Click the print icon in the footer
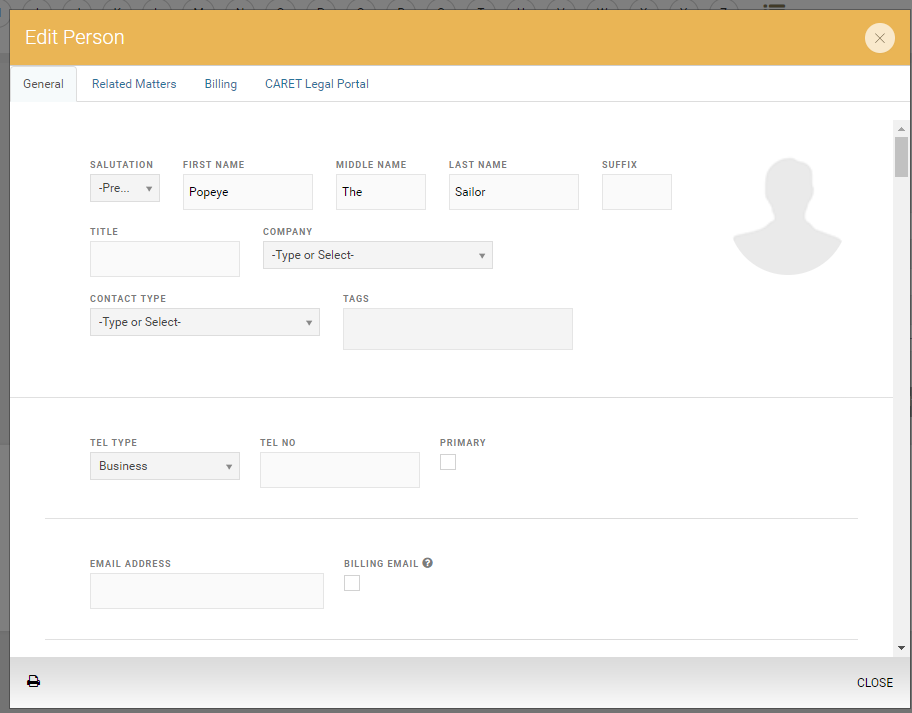Screen dimensions: 912x713 click(34, 681)
